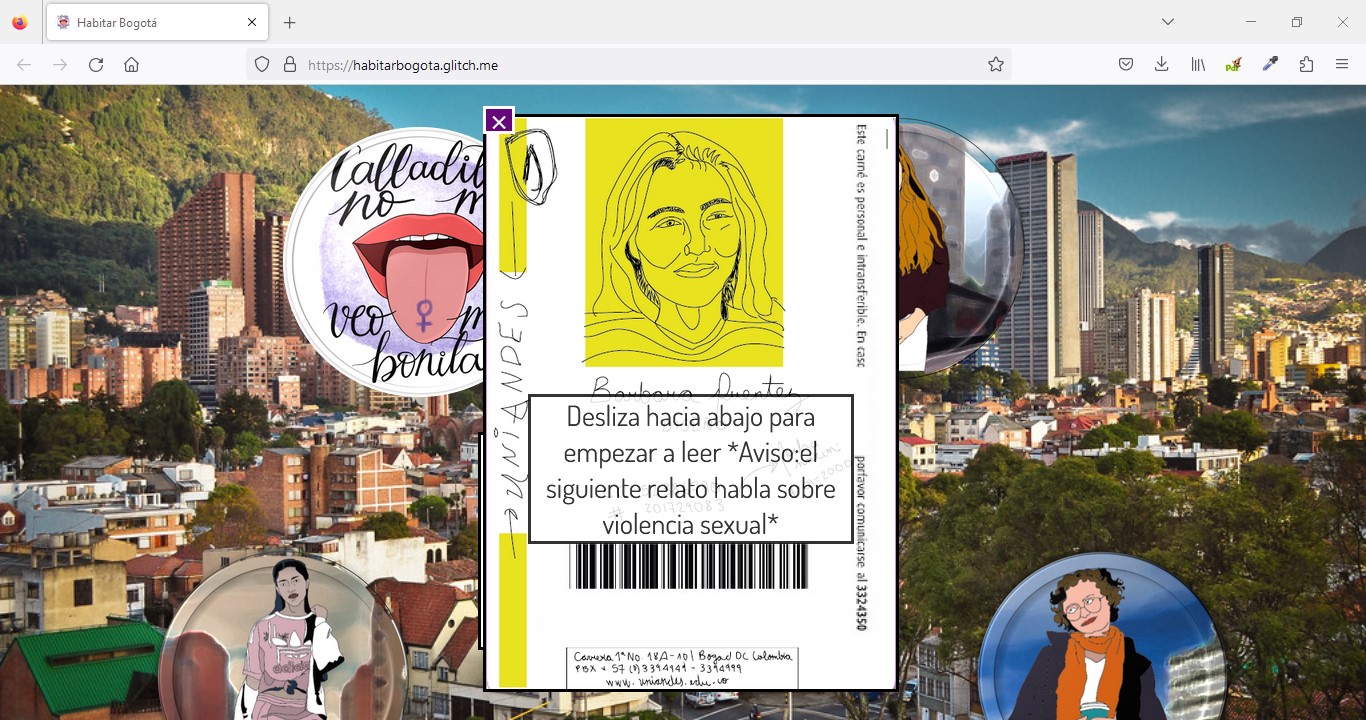Activate the eyedropper toolbar icon

1270,65
